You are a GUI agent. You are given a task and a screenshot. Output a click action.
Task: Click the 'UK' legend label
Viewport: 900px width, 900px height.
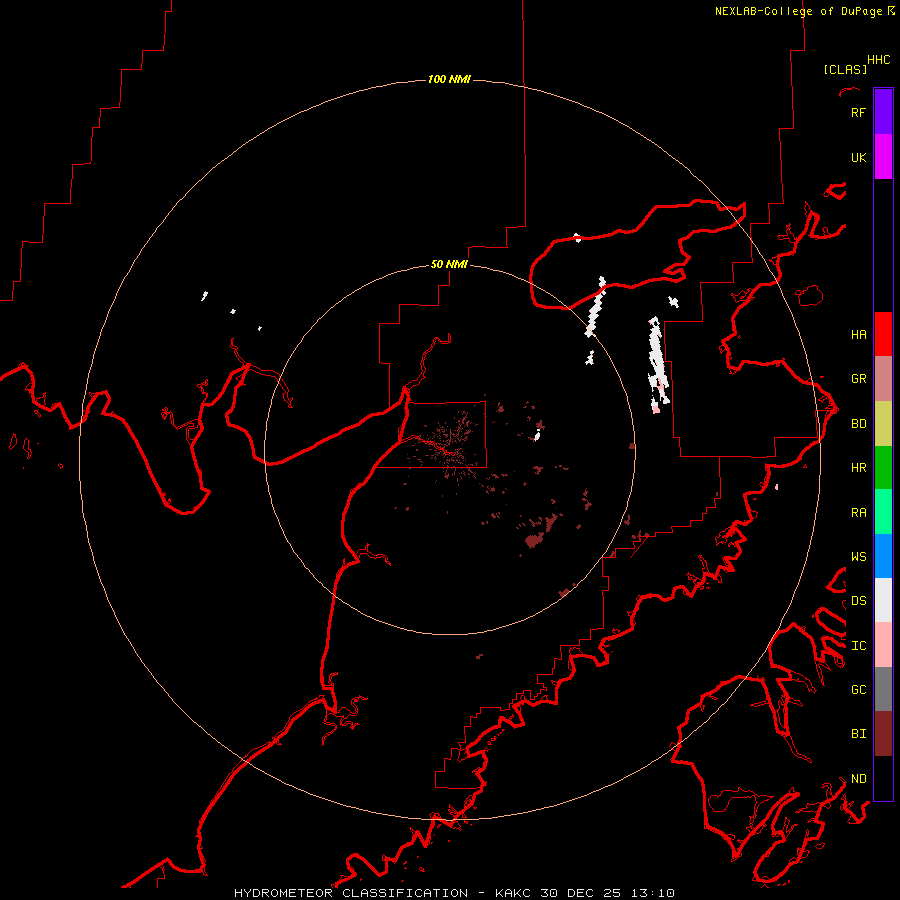[x=858, y=158]
